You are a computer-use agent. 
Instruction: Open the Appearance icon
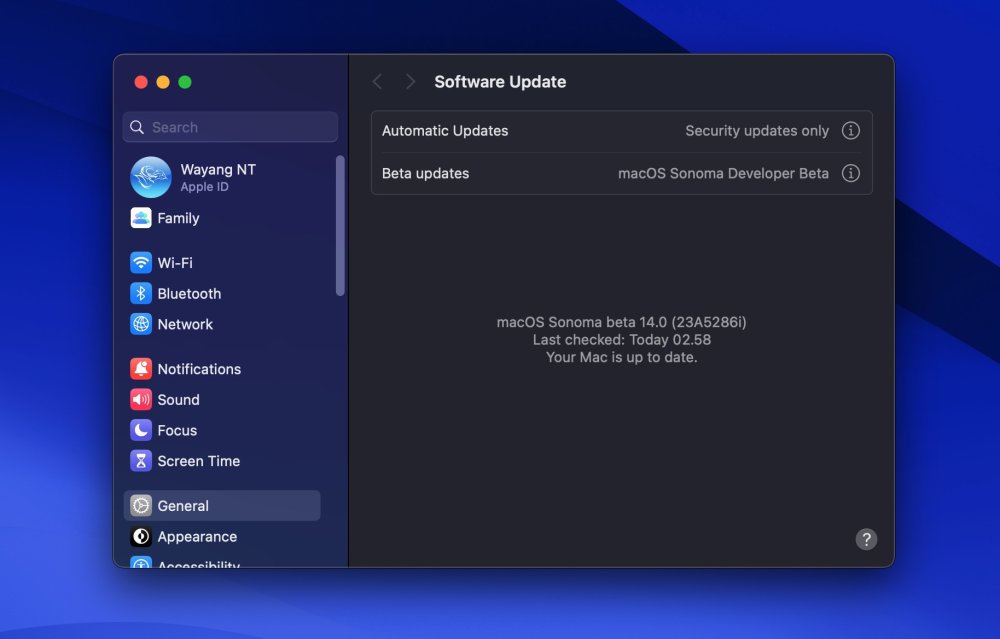pyautogui.click(x=141, y=536)
